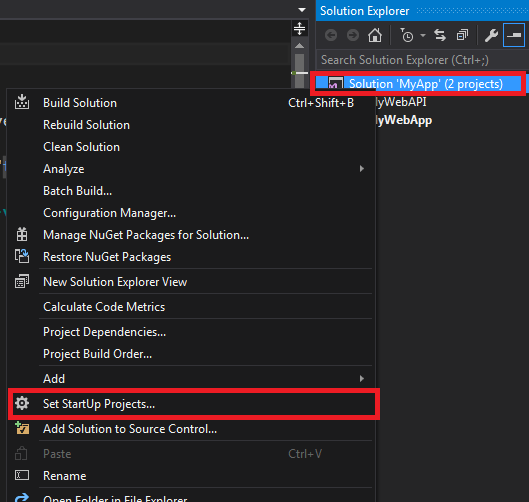Click the Sync with Active Document icon
The height and width of the screenshot is (502, 529).
click(440, 35)
